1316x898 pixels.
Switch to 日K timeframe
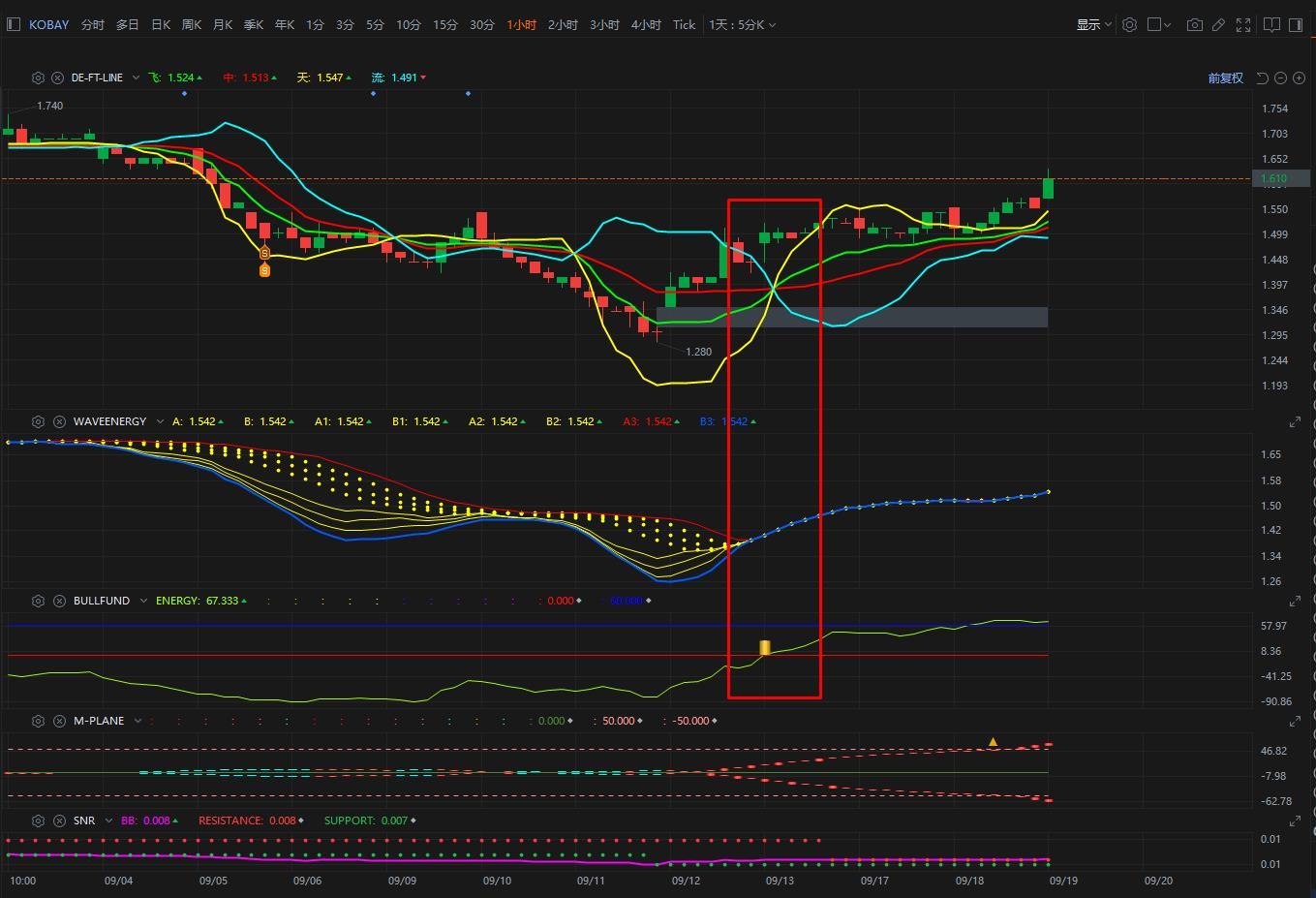pyautogui.click(x=161, y=24)
